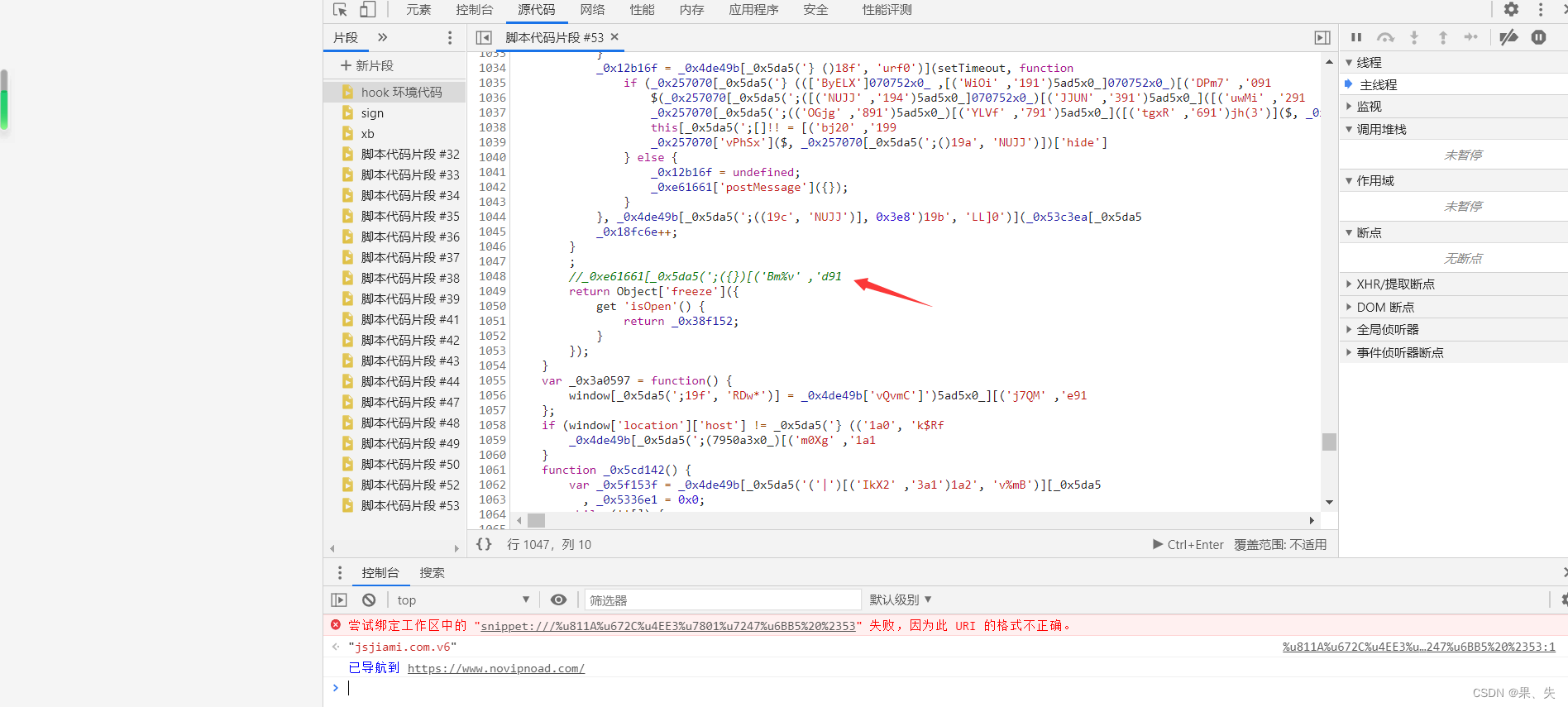Clear the console

click(x=369, y=600)
